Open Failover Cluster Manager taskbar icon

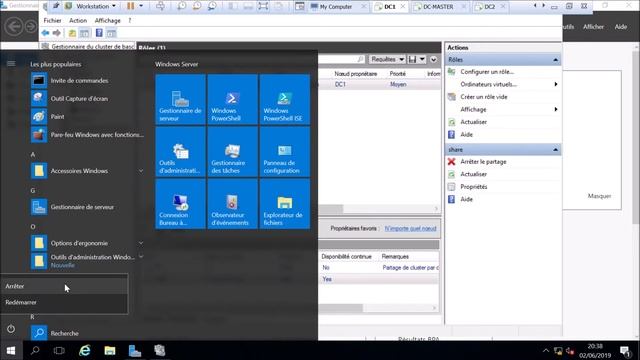pyautogui.click(x=160, y=351)
